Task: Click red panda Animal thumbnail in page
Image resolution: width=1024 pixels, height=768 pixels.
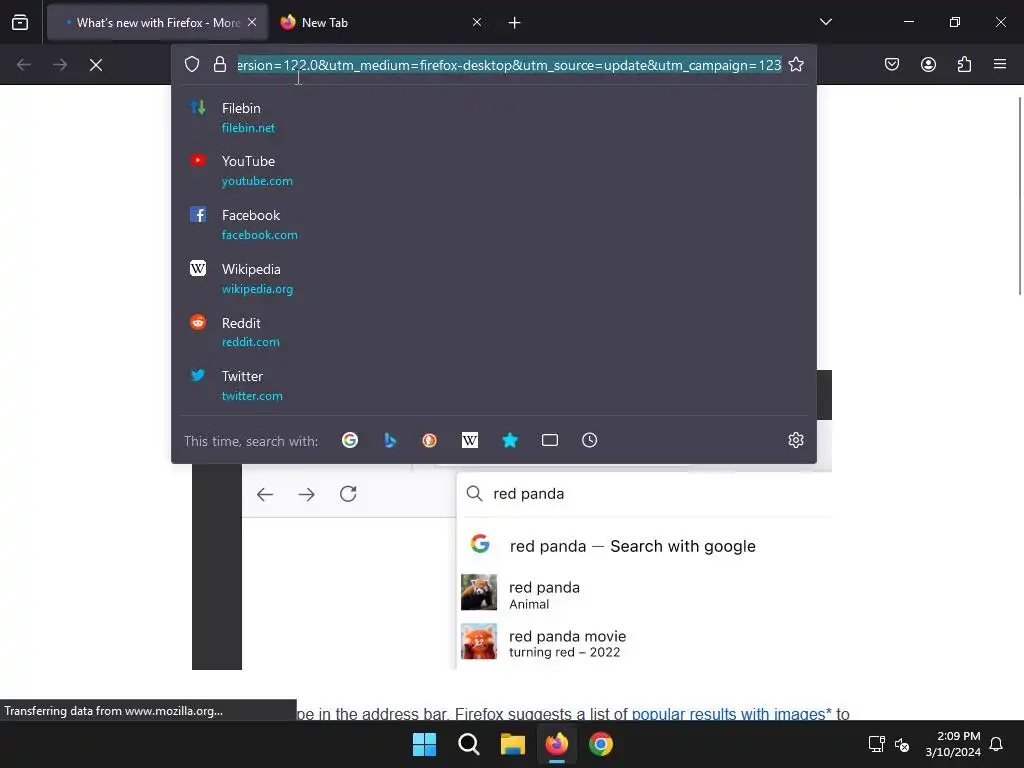Action: (479, 592)
